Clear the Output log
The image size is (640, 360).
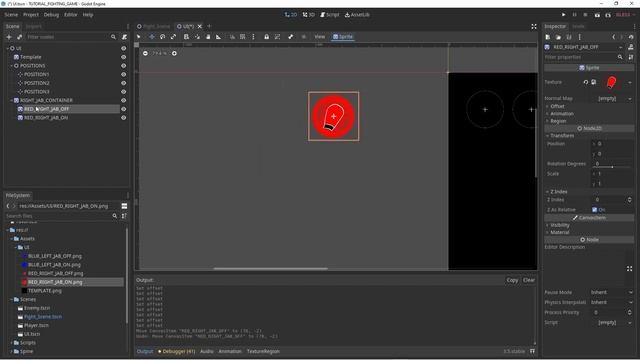[529, 280]
